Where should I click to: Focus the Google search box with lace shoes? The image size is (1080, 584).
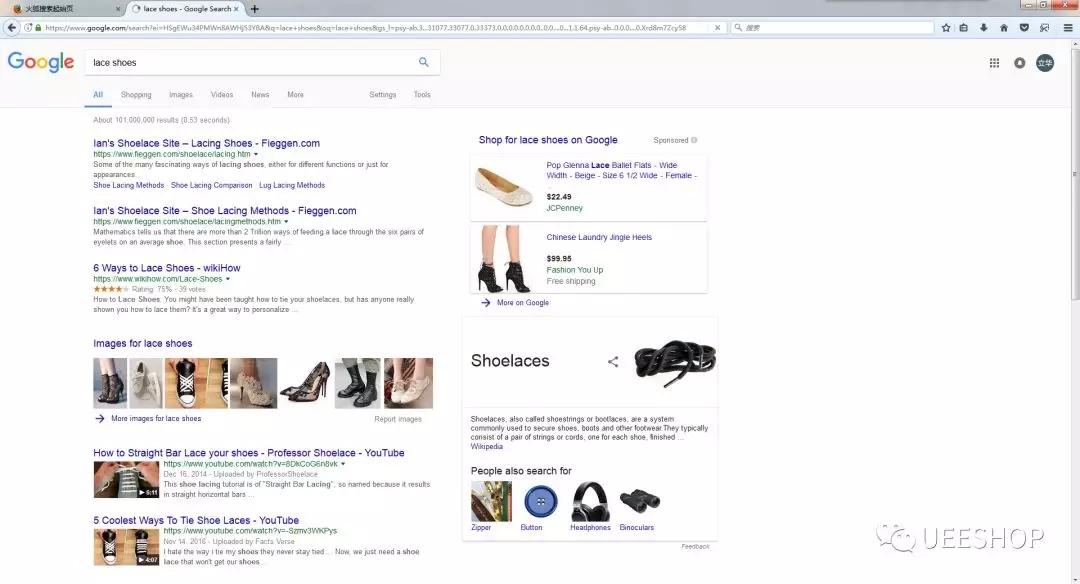pos(251,62)
